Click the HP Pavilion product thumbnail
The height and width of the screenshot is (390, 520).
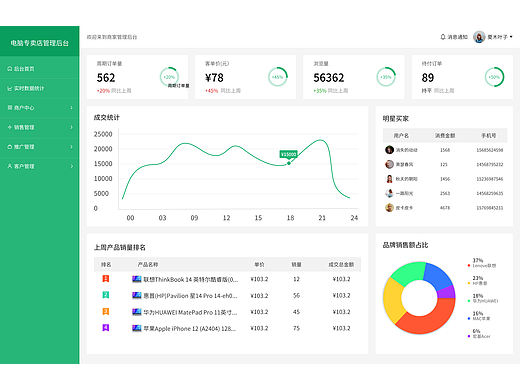point(137,295)
